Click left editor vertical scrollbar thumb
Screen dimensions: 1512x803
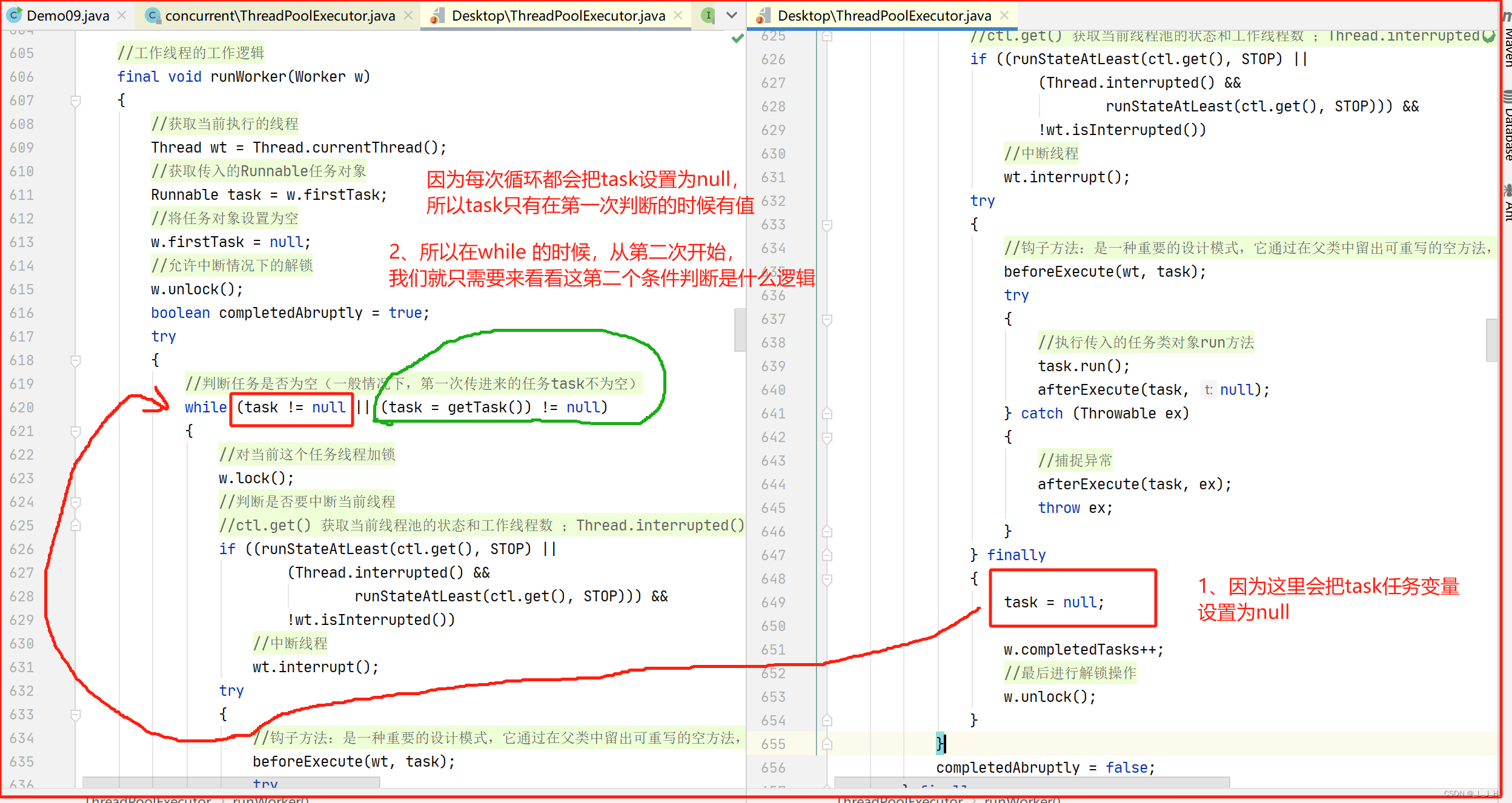pos(740,330)
